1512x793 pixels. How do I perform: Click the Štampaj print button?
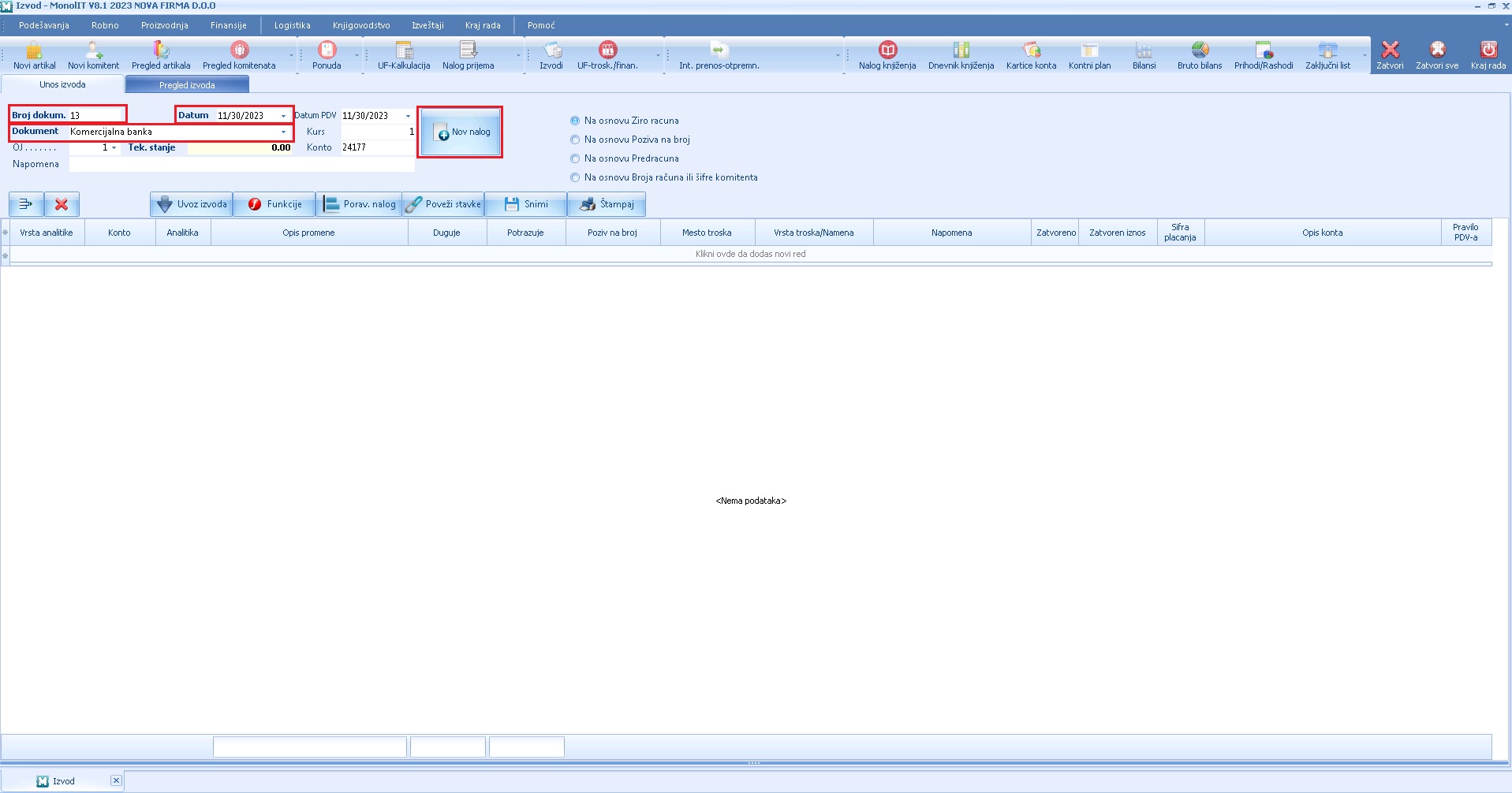pos(607,204)
